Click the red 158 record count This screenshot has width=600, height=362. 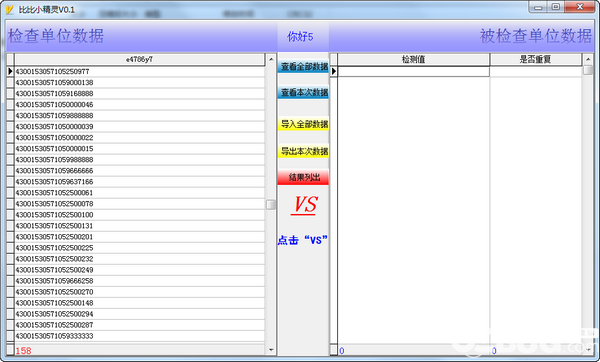[23, 351]
